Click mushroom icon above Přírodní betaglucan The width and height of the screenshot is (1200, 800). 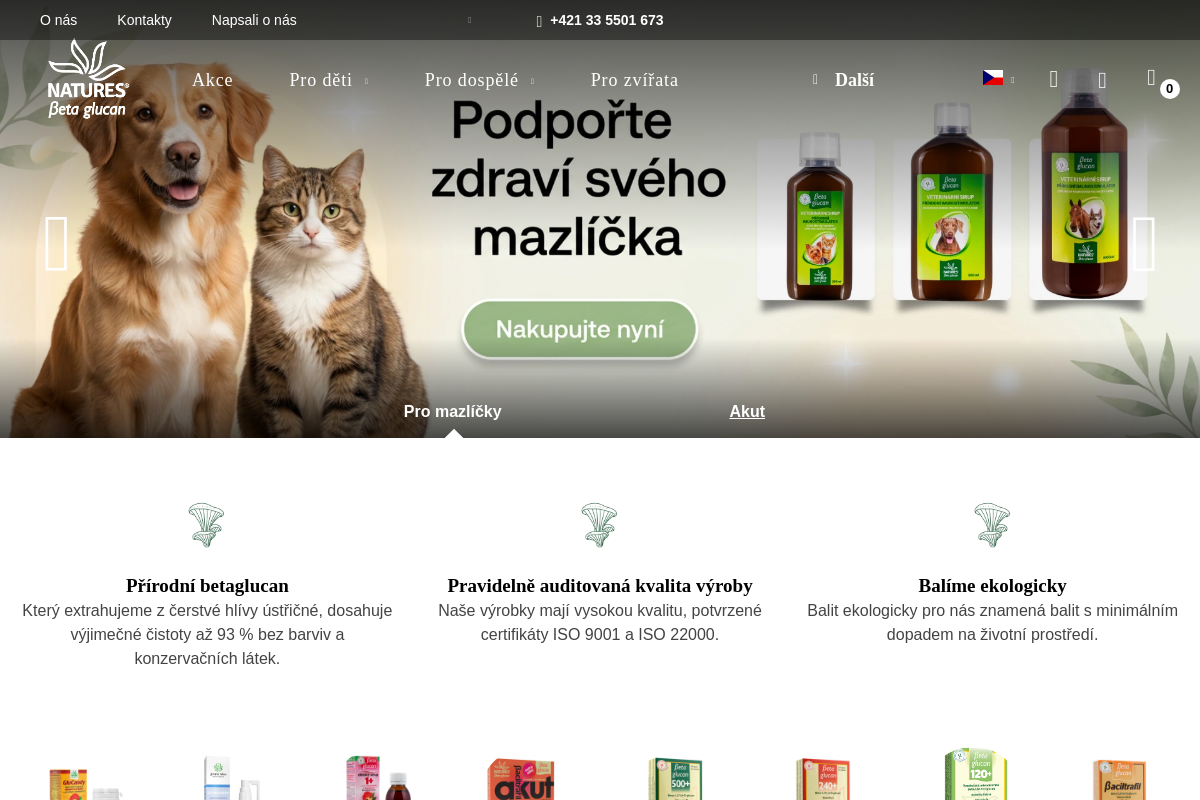pyautogui.click(x=207, y=525)
